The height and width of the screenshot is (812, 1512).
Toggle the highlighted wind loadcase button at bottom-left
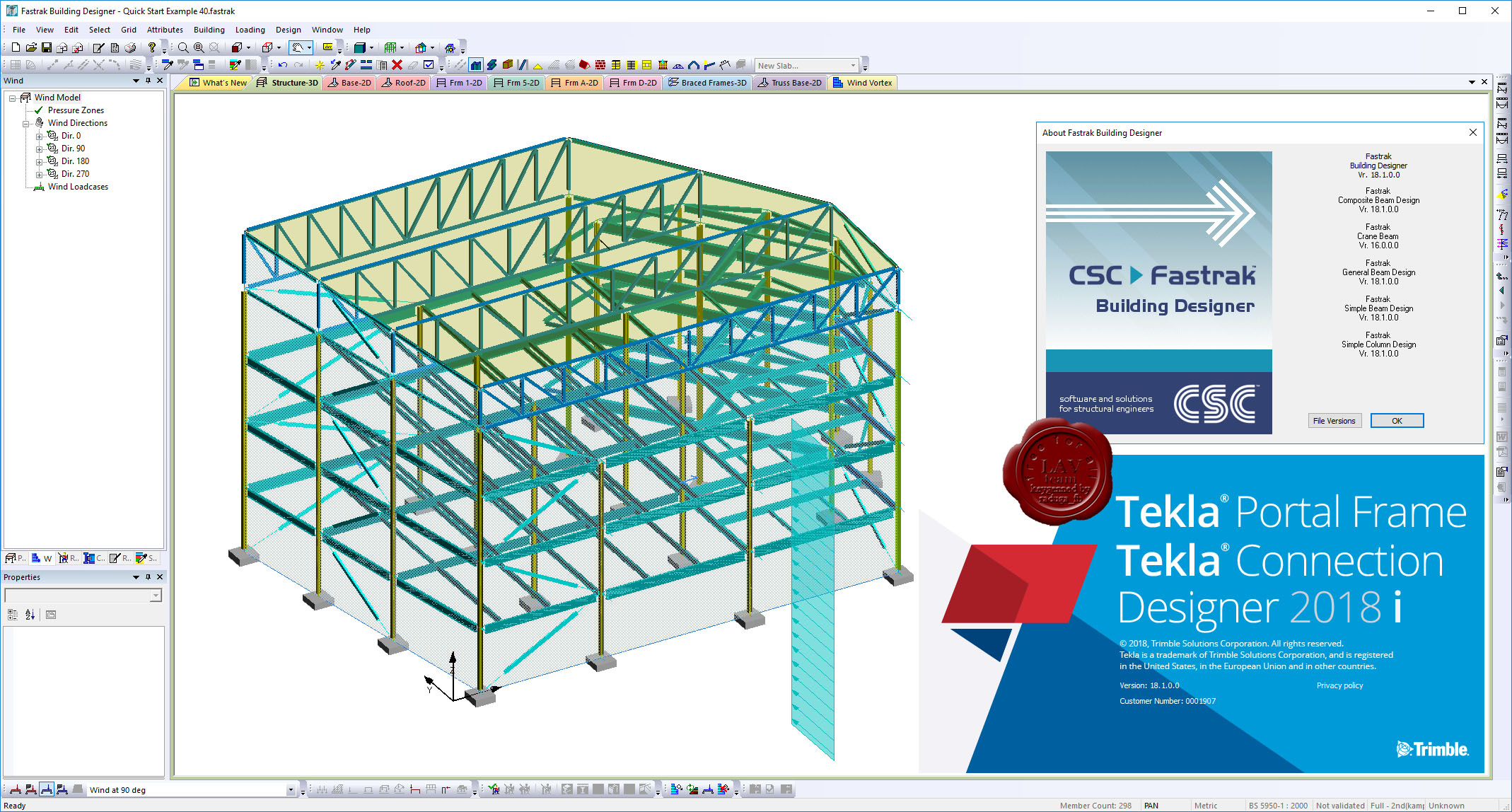(x=47, y=789)
